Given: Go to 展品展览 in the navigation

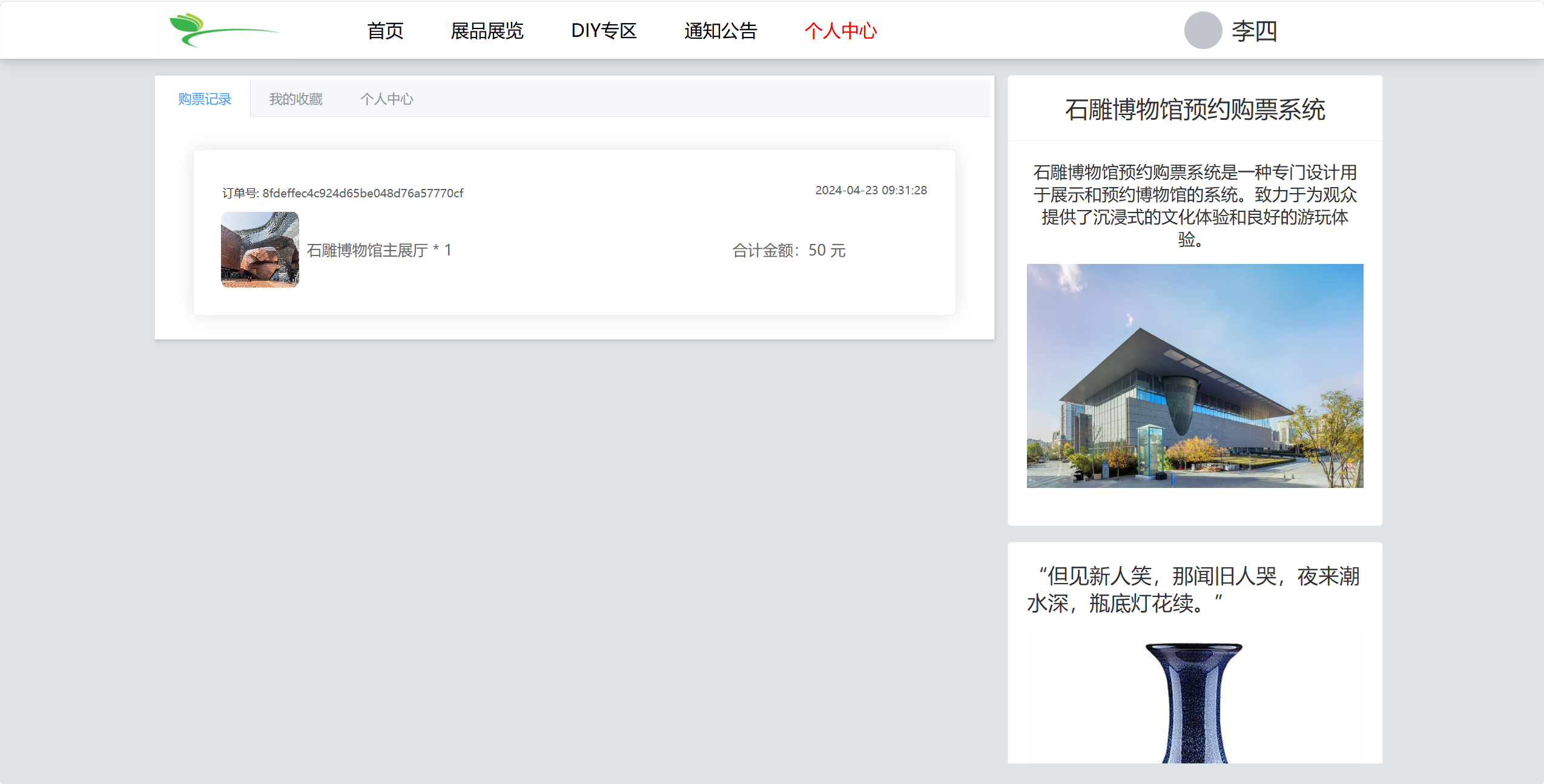Looking at the screenshot, I should [x=487, y=31].
